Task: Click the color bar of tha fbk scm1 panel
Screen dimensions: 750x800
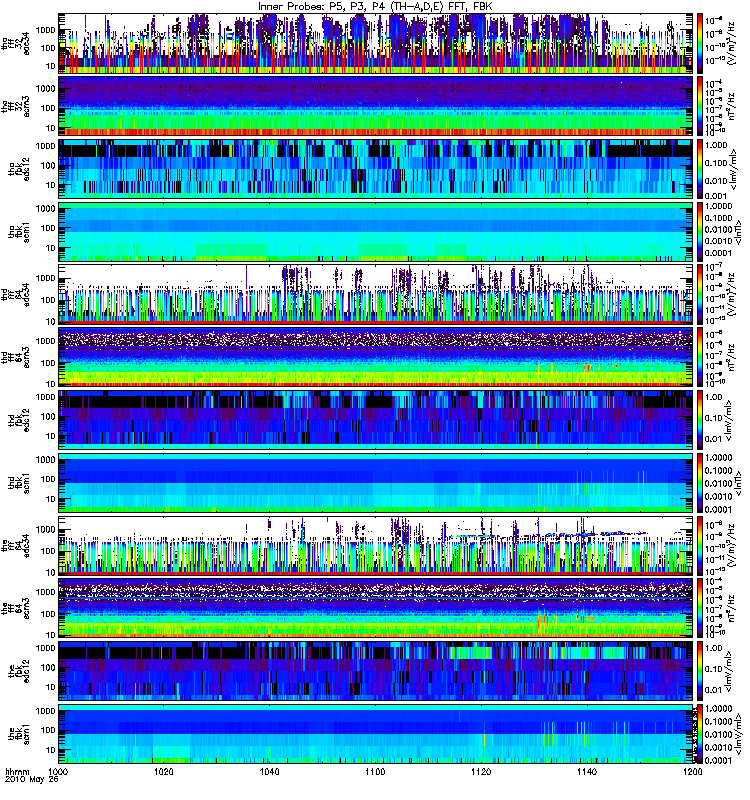Action: click(x=700, y=232)
